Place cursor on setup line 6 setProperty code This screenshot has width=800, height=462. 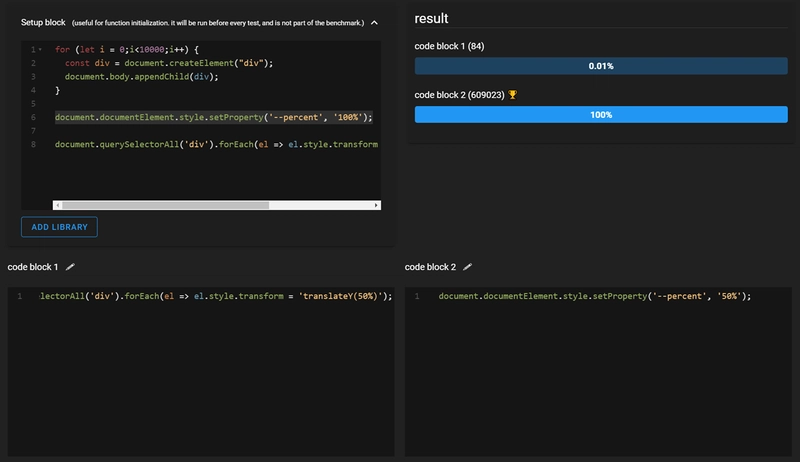tap(214, 117)
